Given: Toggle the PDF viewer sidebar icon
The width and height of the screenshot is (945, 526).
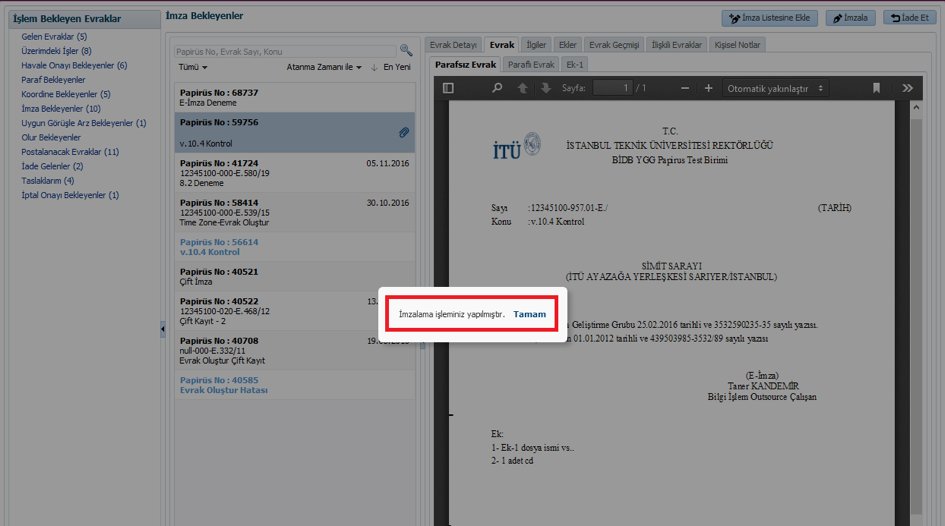Looking at the screenshot, I should pyautogui.click(x=448, y=88).
